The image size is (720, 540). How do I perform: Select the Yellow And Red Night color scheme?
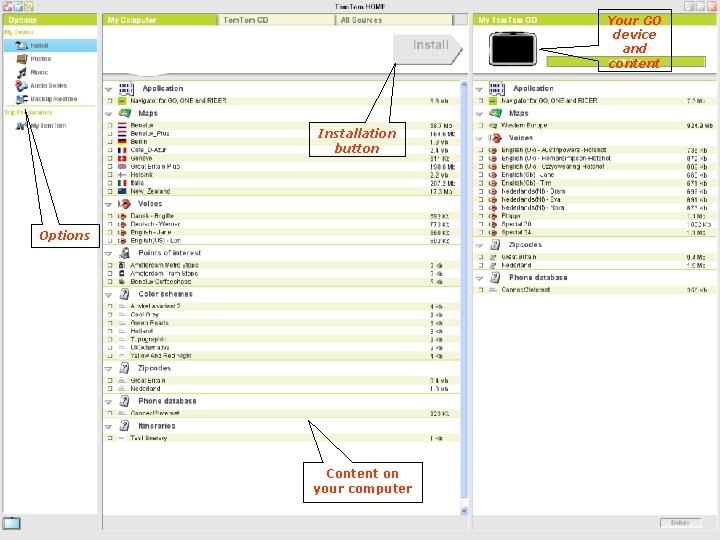coord(281,355)
